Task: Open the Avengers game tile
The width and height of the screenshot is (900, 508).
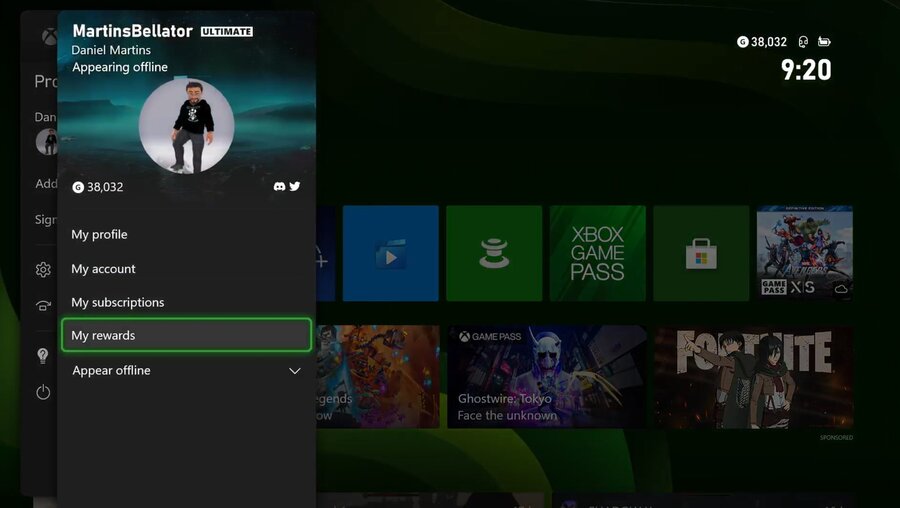Action: click(x=805, y=253)
